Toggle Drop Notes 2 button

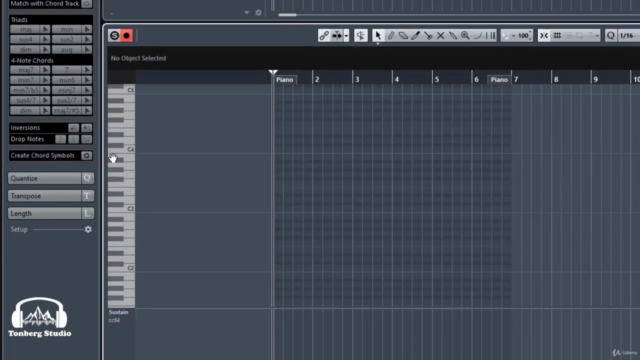pos(61,139)
